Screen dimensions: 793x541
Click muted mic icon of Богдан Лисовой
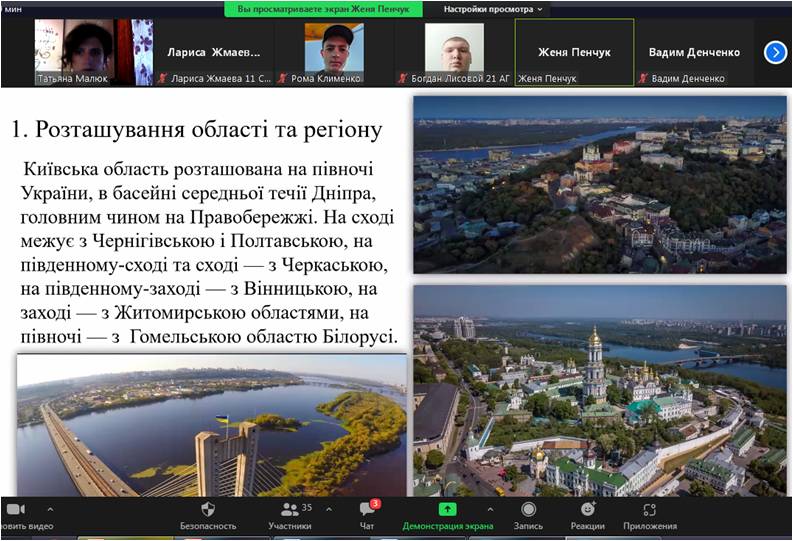click(x=403, y=78)
